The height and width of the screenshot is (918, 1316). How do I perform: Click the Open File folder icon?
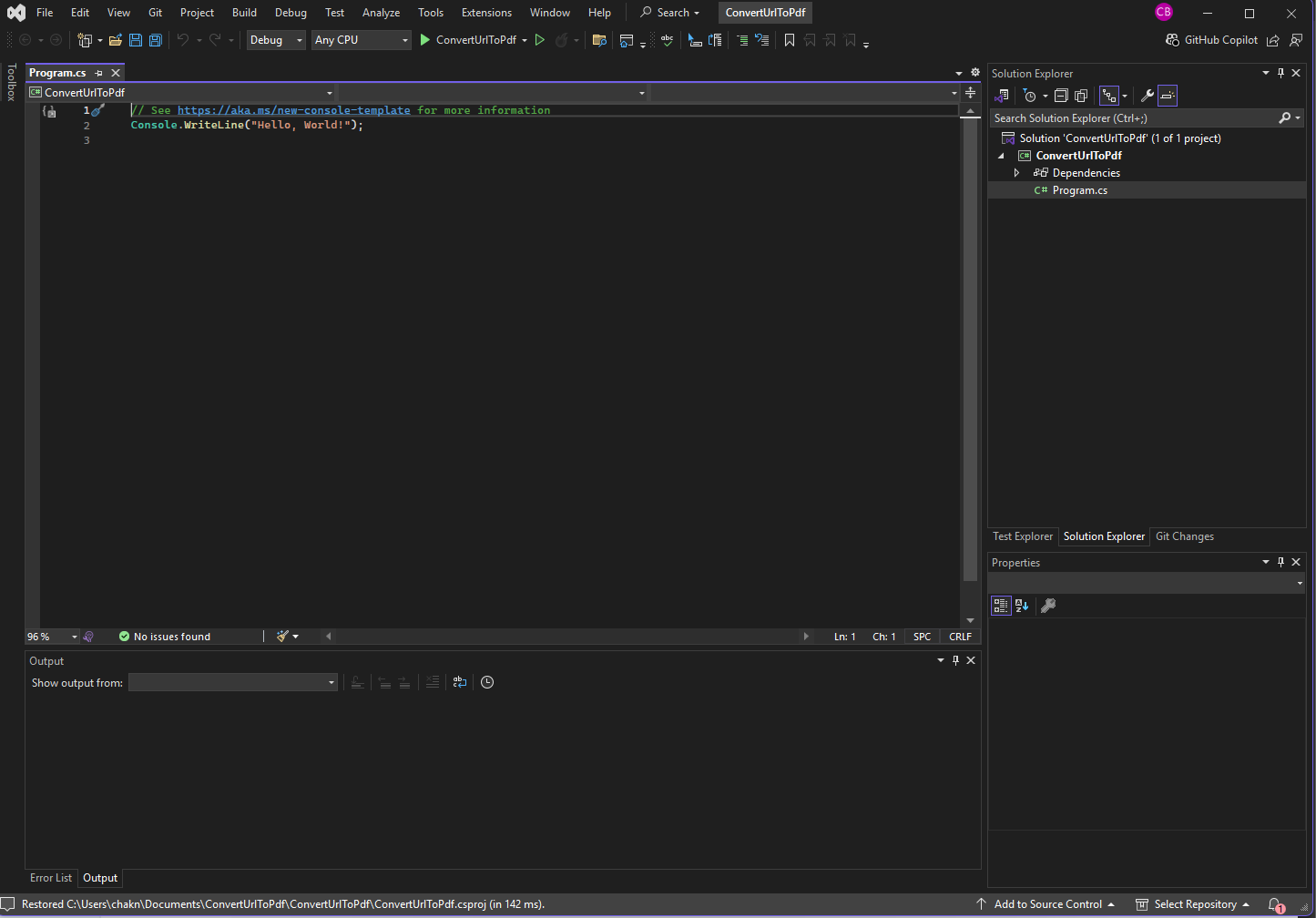point(116,40)
